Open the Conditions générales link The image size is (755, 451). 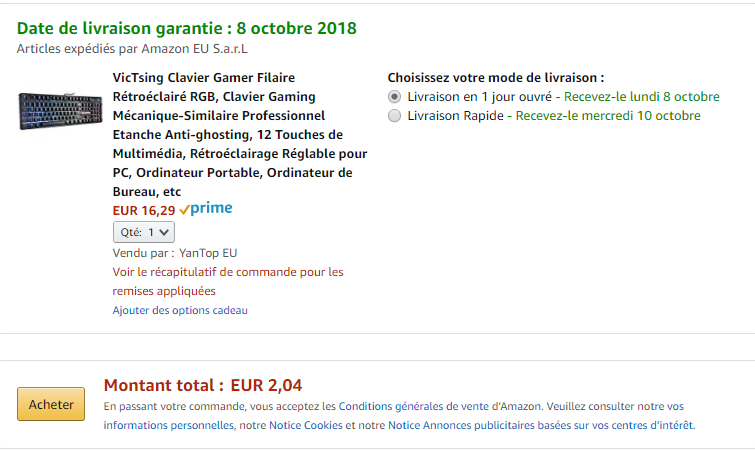tap(391, 406)
